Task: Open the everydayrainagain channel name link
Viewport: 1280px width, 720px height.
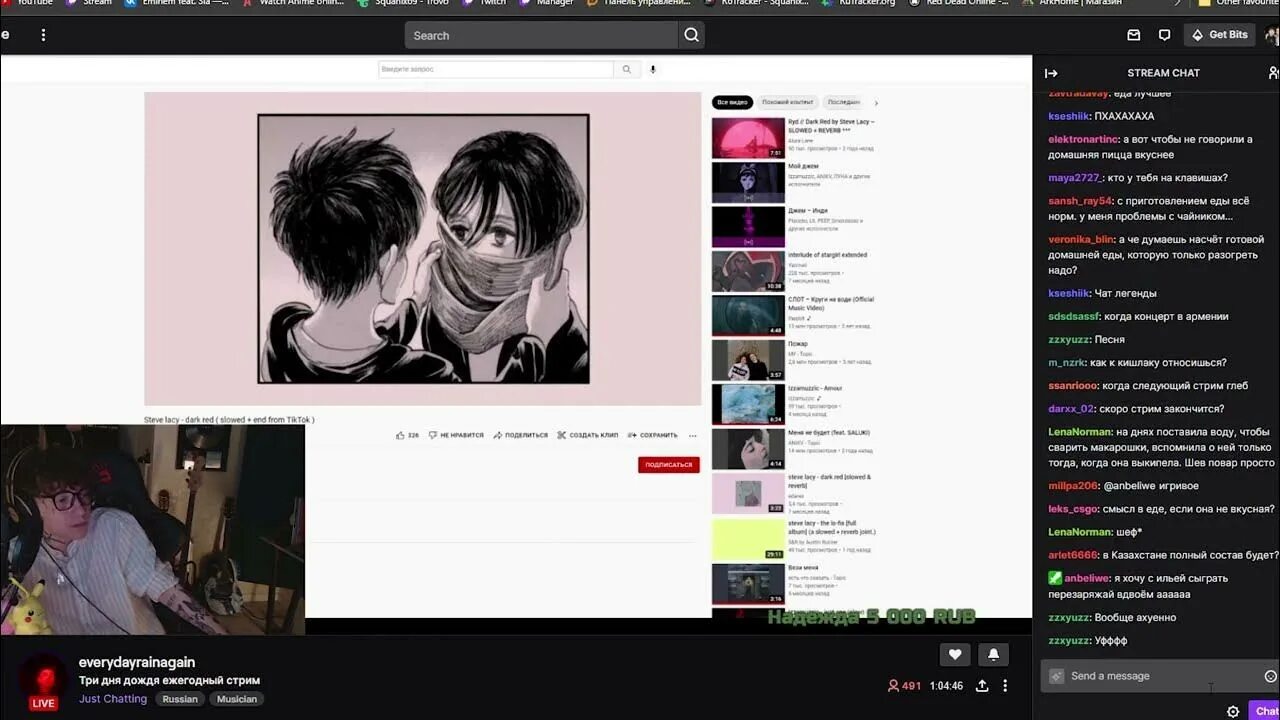Action: 137,662
